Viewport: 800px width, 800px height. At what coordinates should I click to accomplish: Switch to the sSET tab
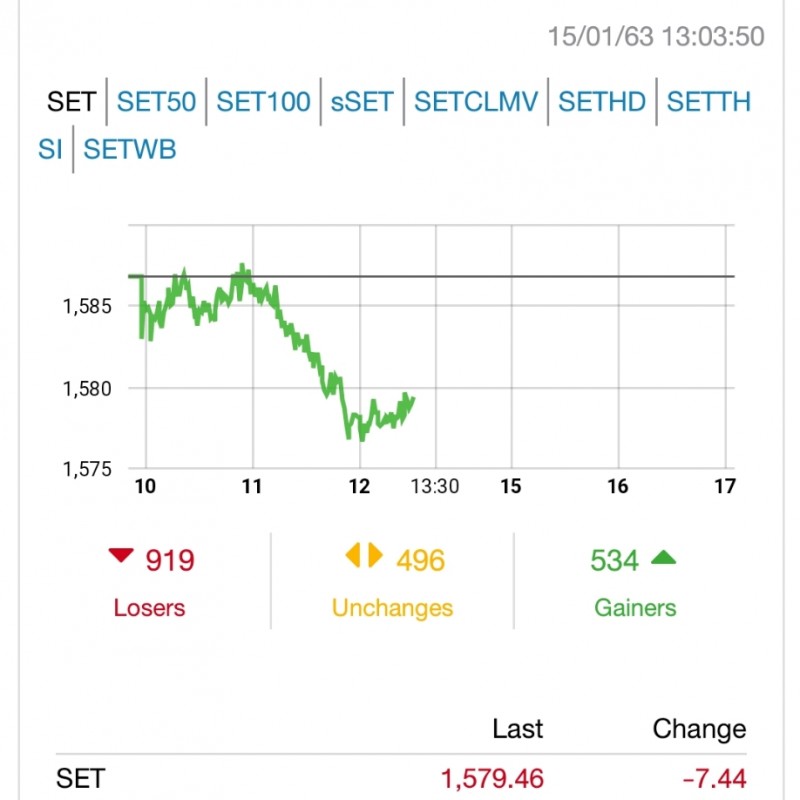tap(361, 102)
